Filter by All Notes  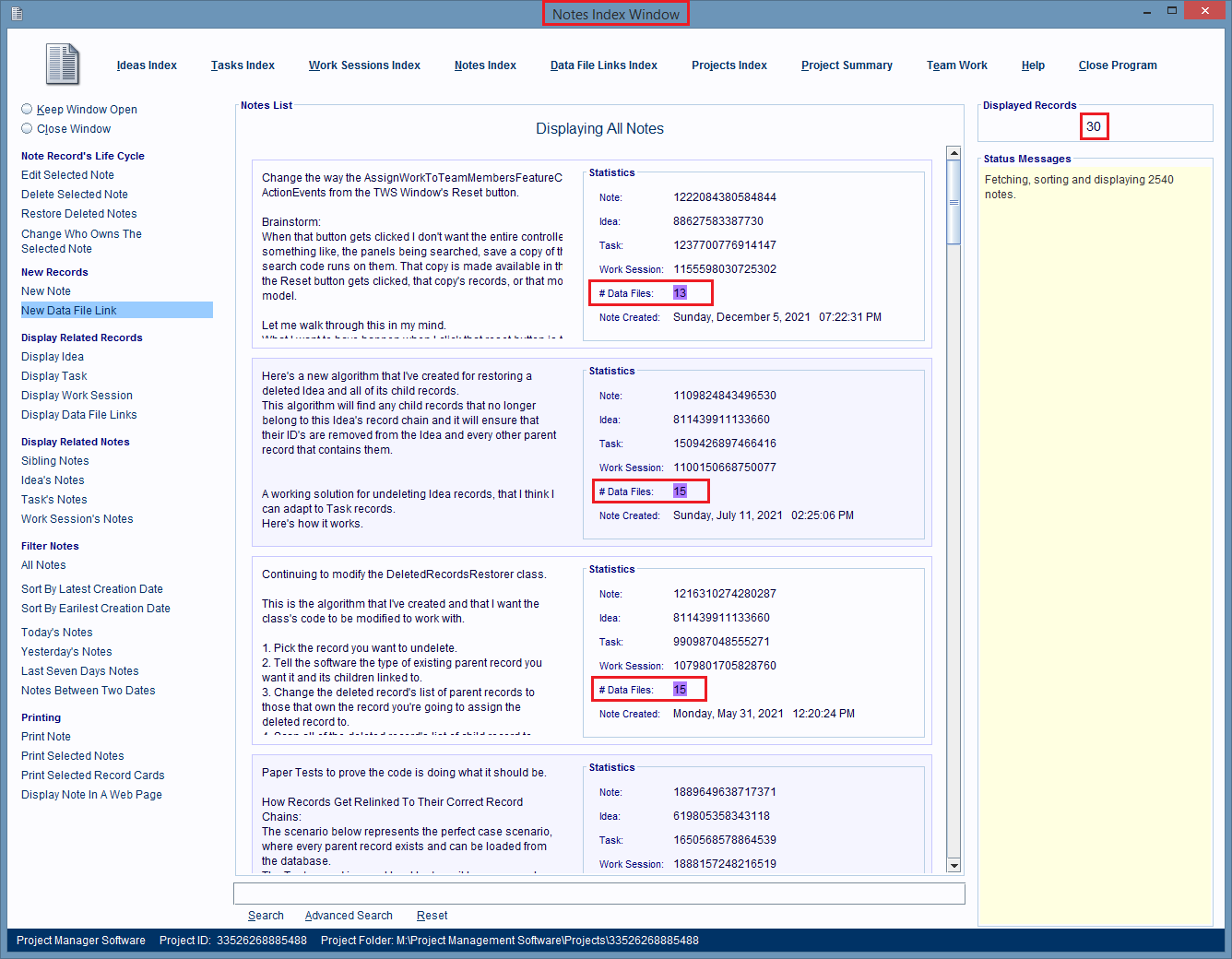click(43, 565)
